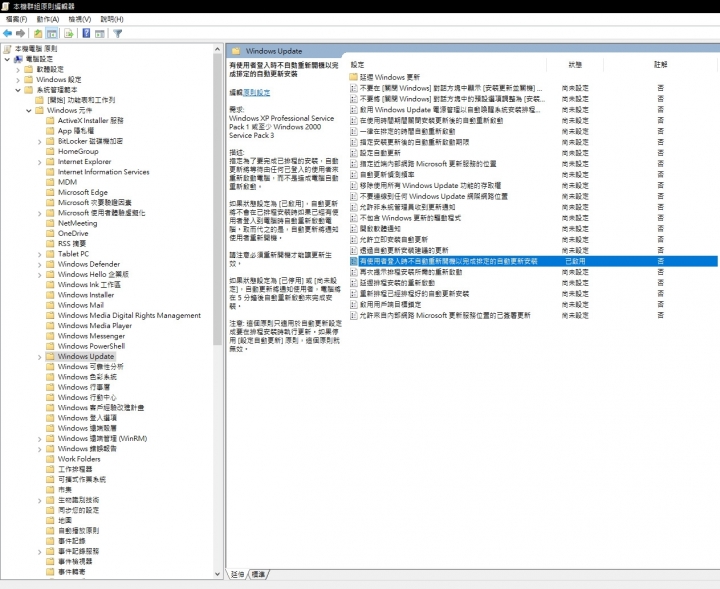The width and height of the screenshot is (720, 589).
Task: Open the 檔案(F) menu
Action: pos(17,19)
